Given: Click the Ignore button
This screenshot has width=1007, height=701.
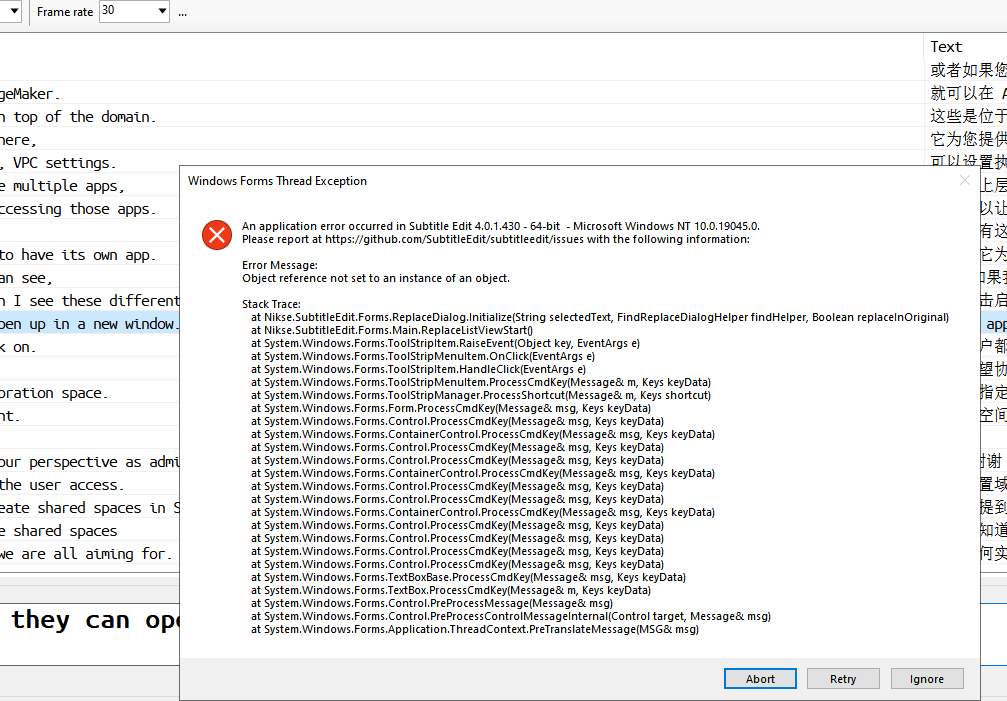Looking at the screenshot, I should point(925,678).
